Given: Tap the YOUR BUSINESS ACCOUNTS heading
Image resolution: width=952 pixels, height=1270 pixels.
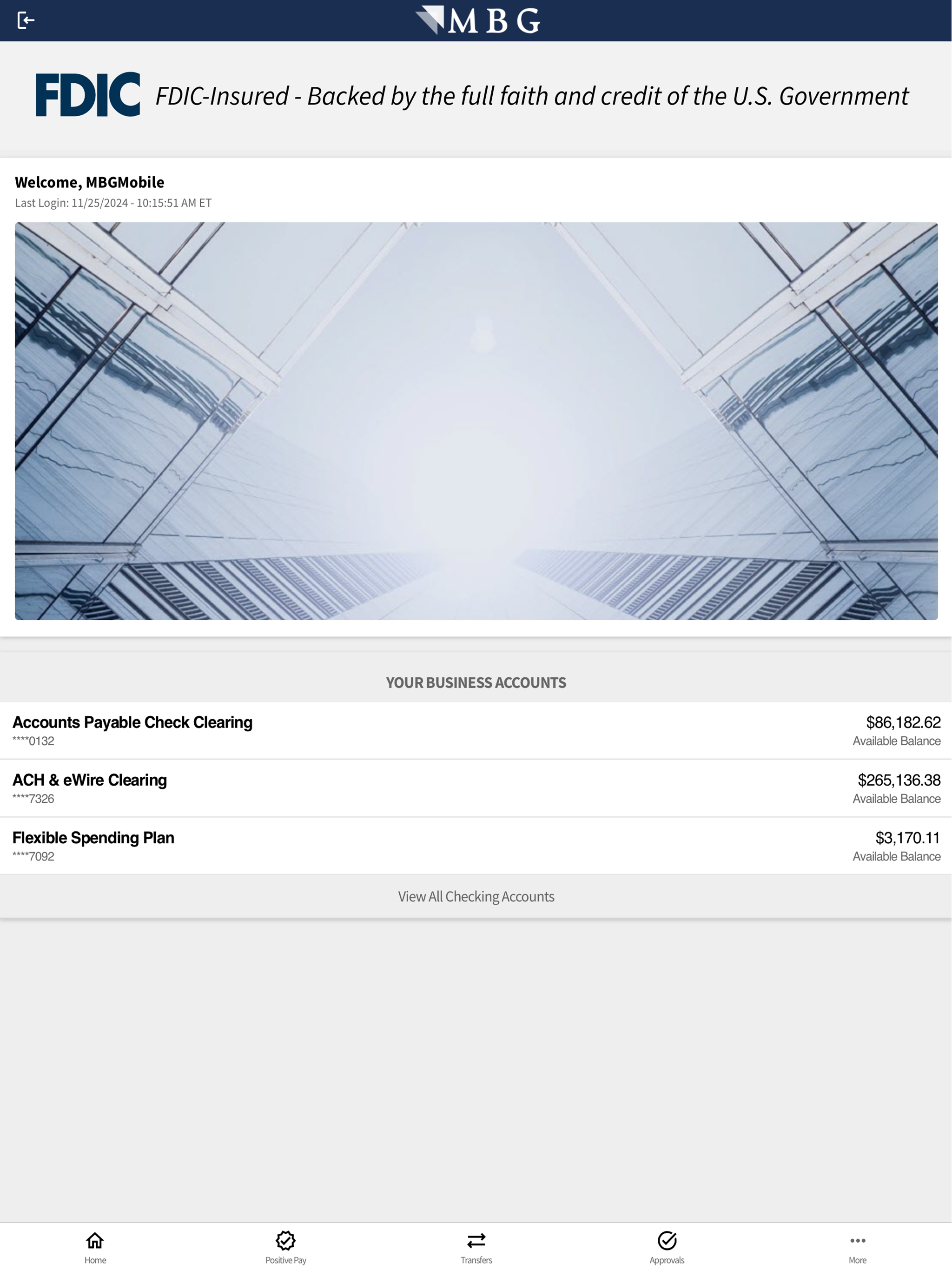Looking at the screenshot, I should pos(476,683).
